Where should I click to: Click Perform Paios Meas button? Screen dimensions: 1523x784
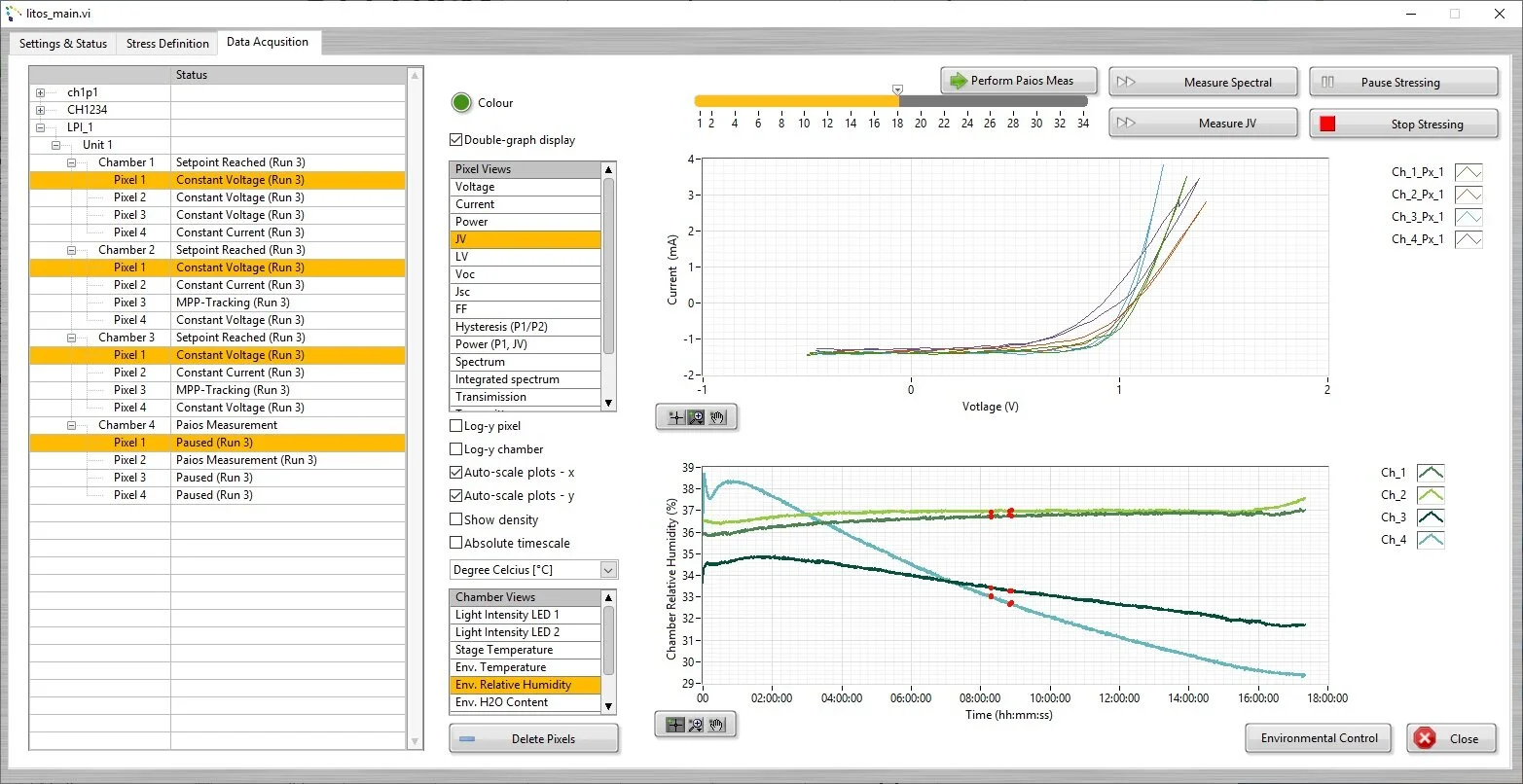click(1019, 81)
